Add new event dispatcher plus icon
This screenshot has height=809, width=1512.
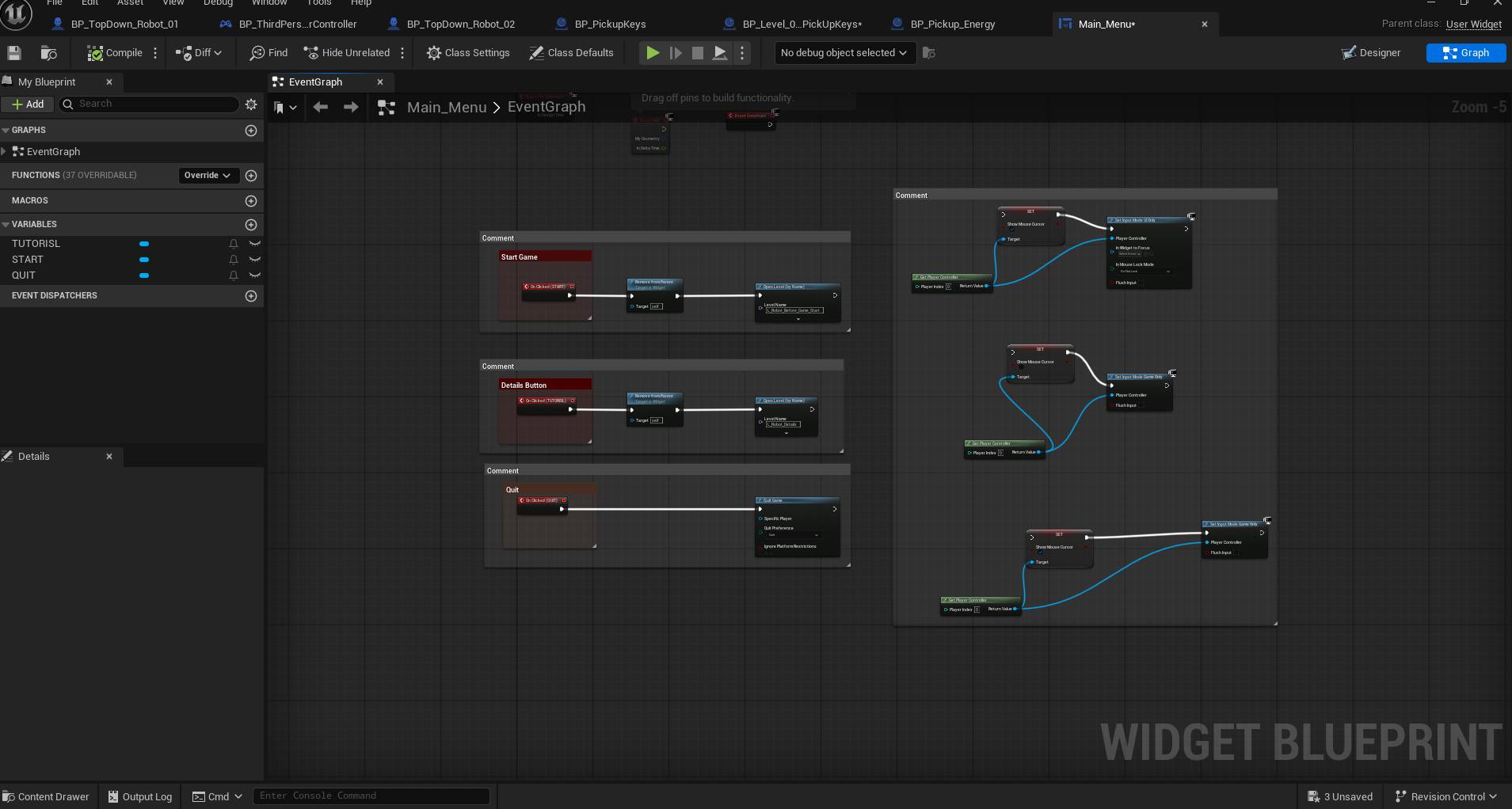251,295
